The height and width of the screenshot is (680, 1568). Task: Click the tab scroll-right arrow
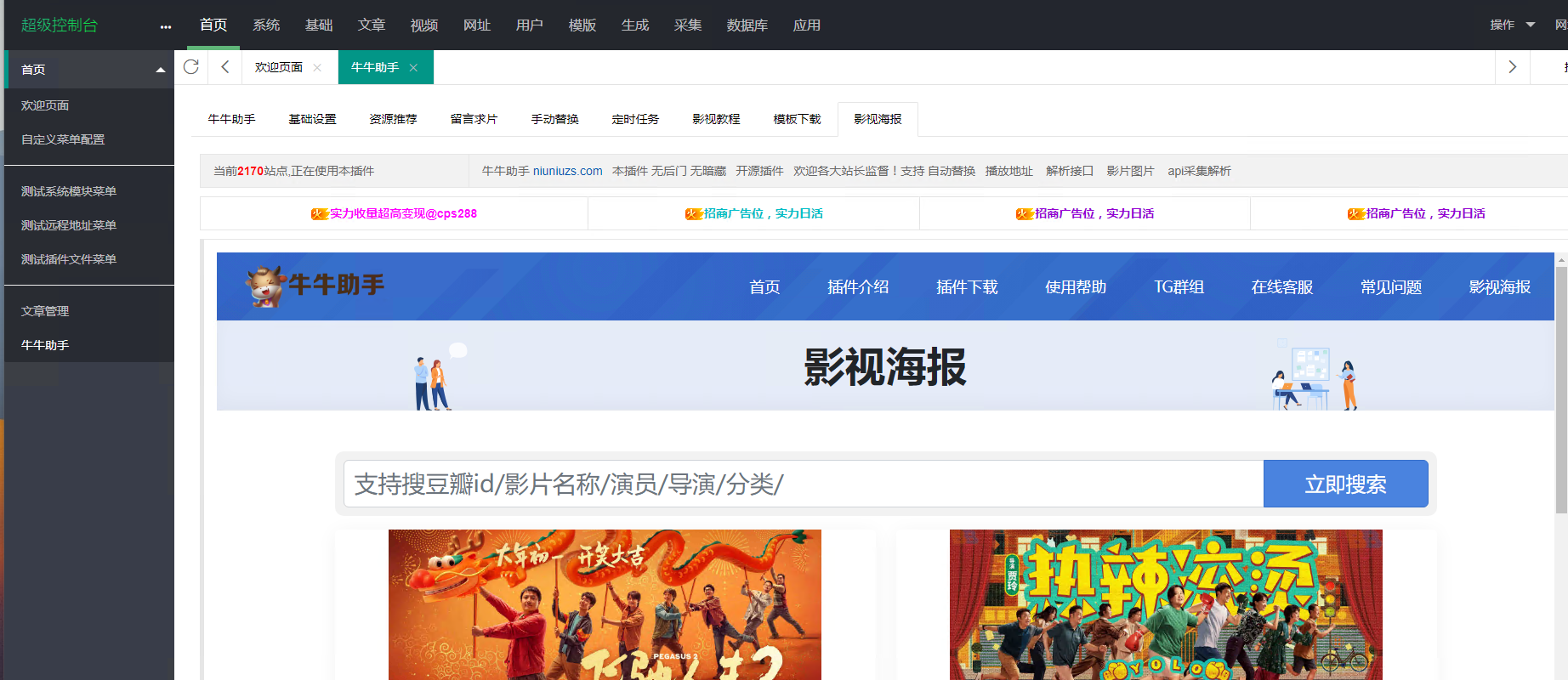[x=1512, y=67]
